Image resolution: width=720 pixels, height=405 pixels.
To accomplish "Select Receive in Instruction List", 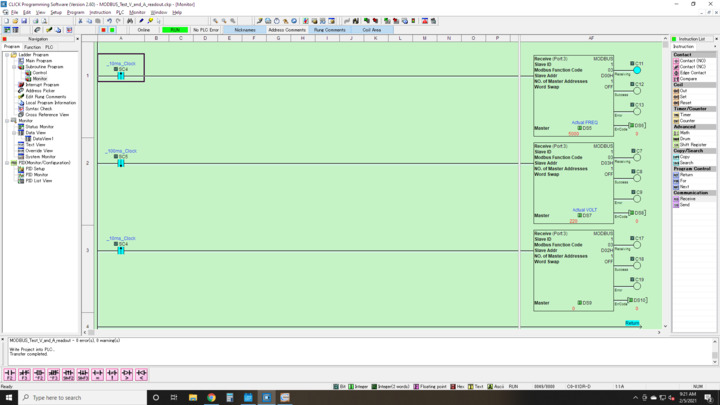I will click(x=687, y=199).
